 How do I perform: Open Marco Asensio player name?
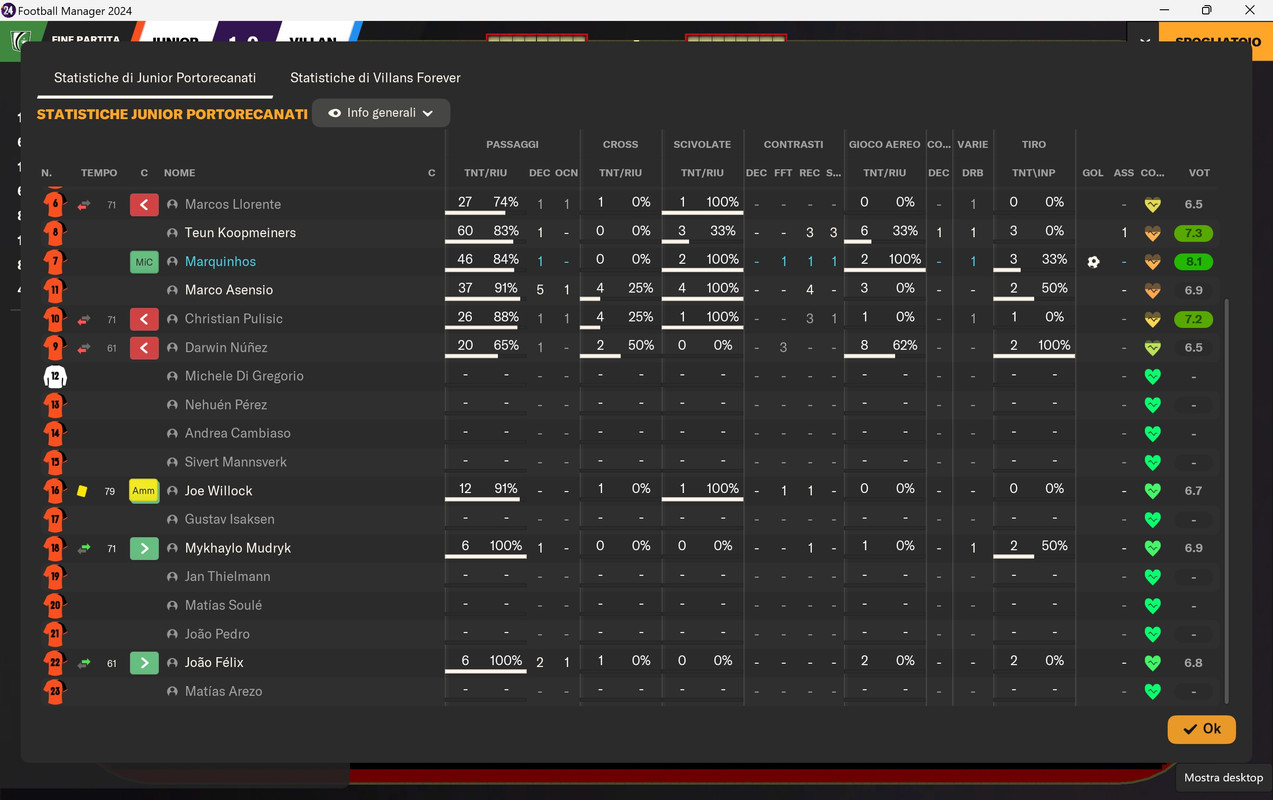(x=229, y=290)
